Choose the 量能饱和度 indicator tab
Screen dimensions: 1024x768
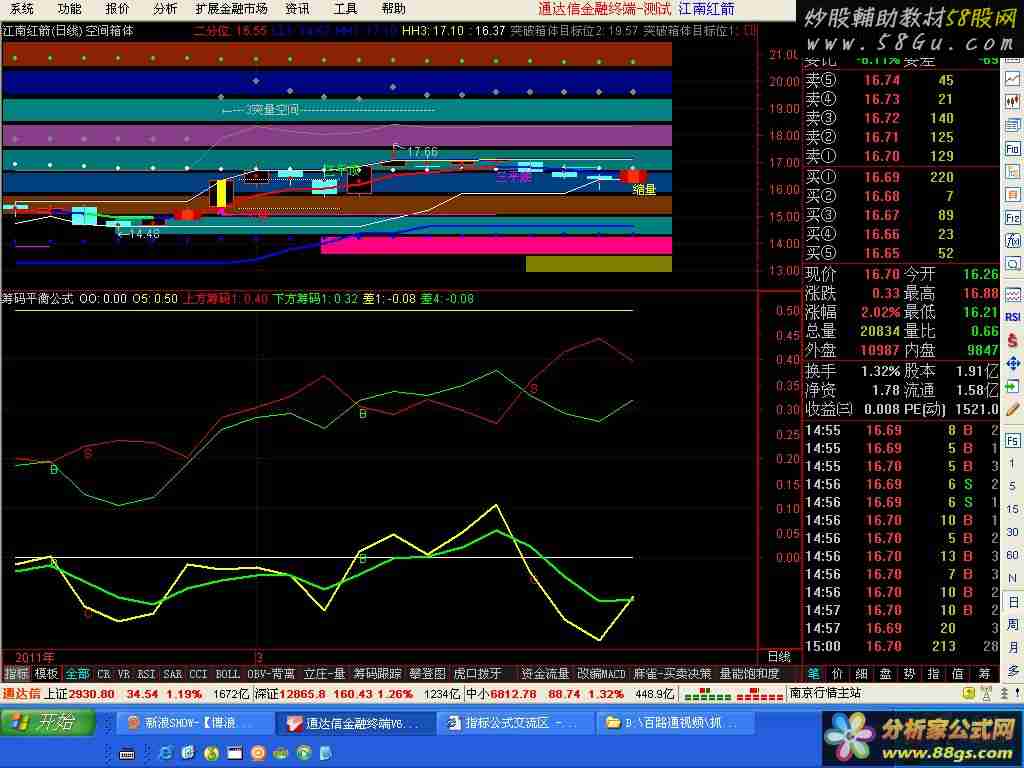pyautogui.click(x=749, y=673)
